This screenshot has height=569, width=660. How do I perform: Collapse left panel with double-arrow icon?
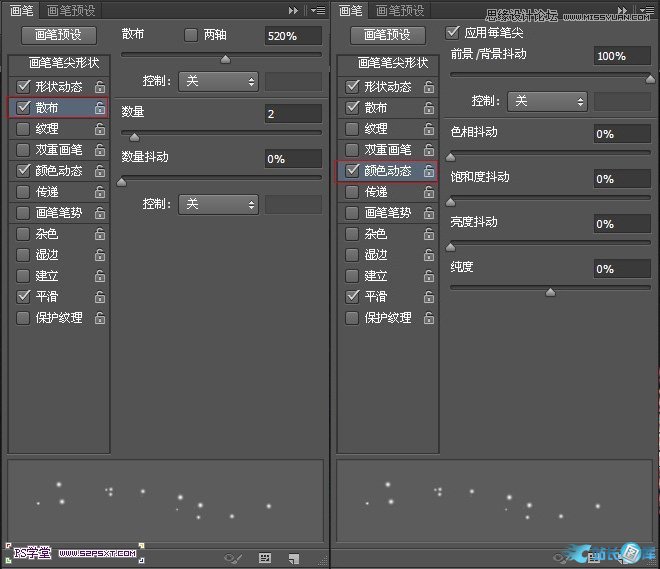point(294,10)
